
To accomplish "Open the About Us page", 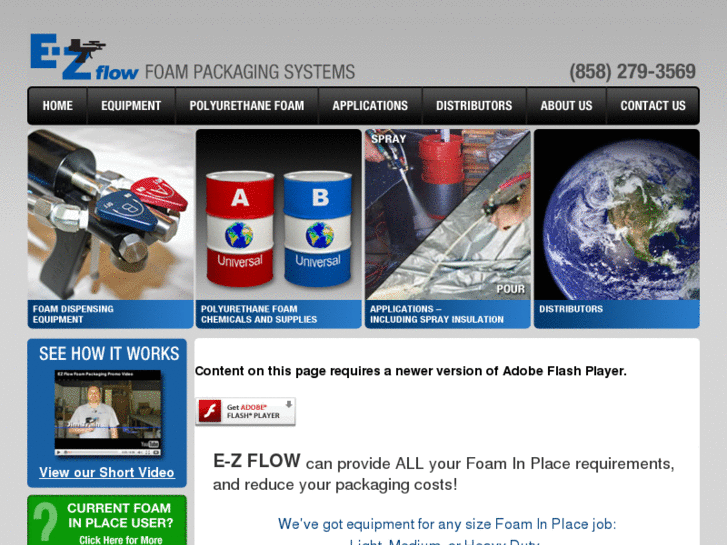I will click(x=566, y=106).
